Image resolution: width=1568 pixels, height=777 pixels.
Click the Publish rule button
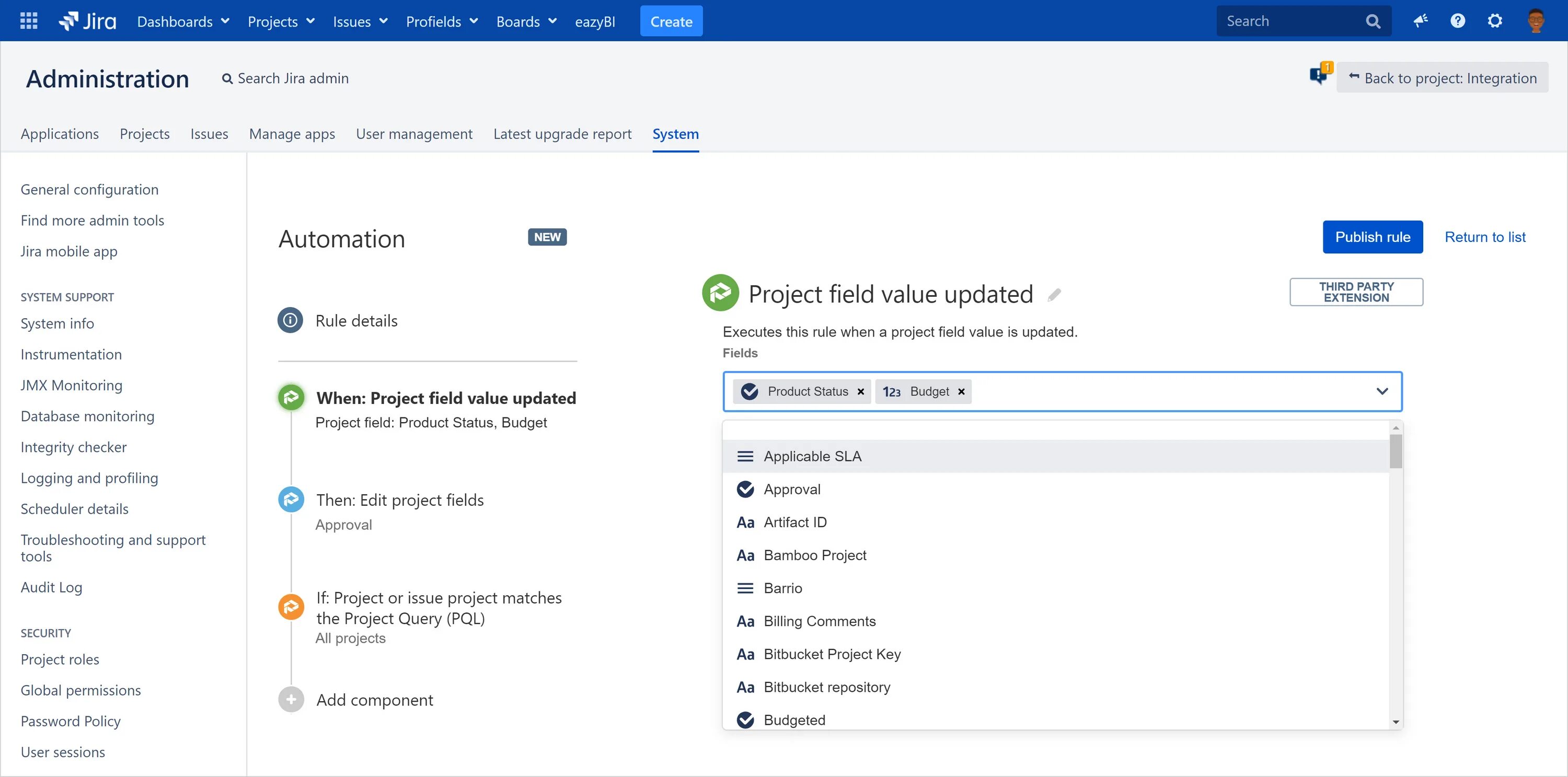[1372, 237]
